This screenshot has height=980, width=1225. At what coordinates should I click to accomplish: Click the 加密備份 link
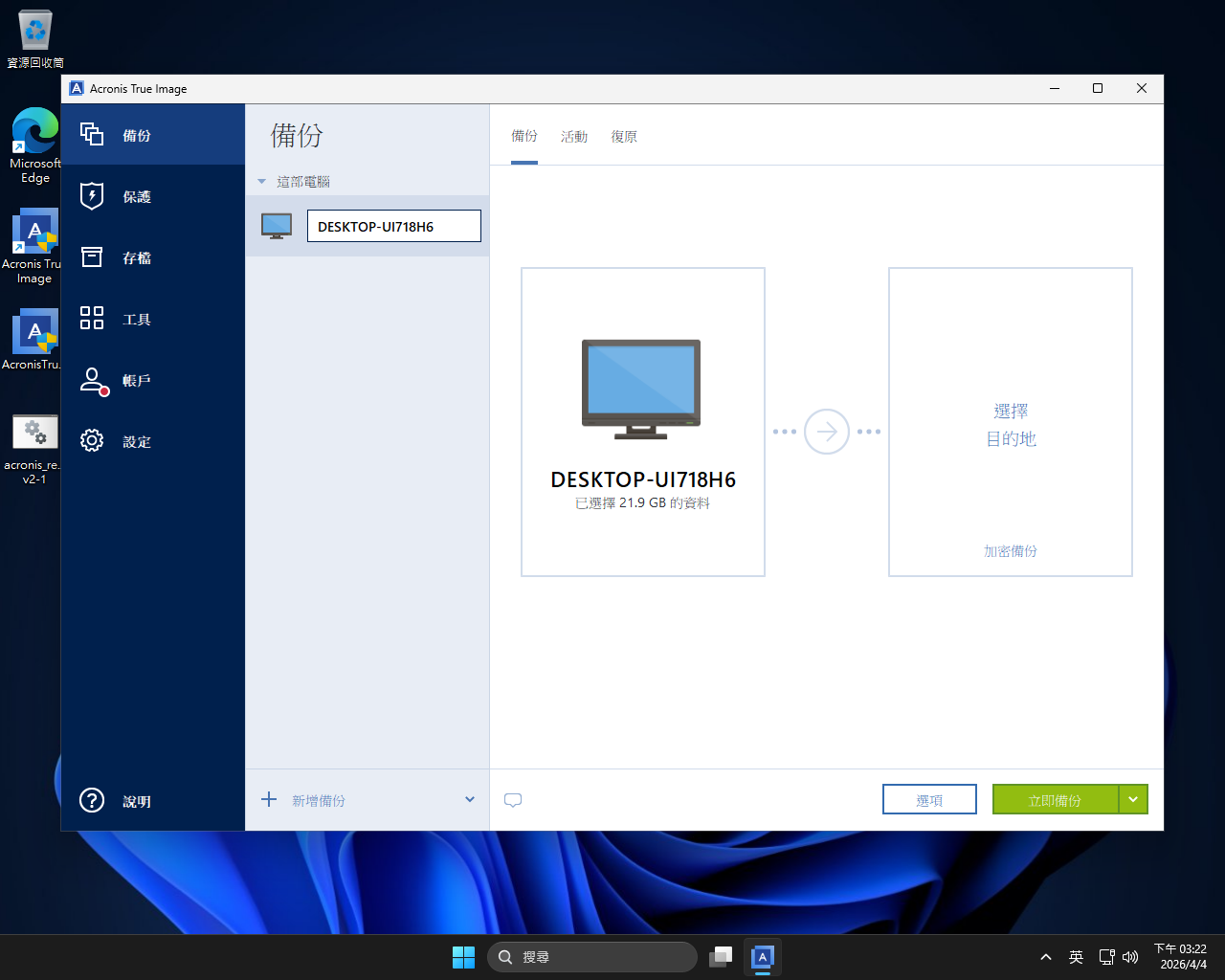coord(1011,551)
